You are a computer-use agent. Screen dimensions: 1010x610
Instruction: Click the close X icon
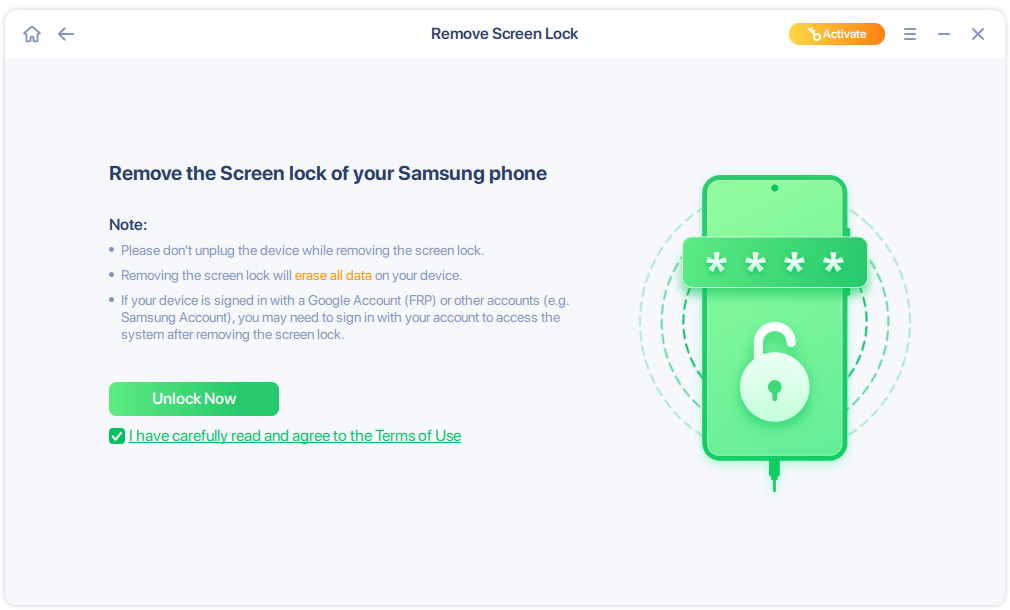977,33
